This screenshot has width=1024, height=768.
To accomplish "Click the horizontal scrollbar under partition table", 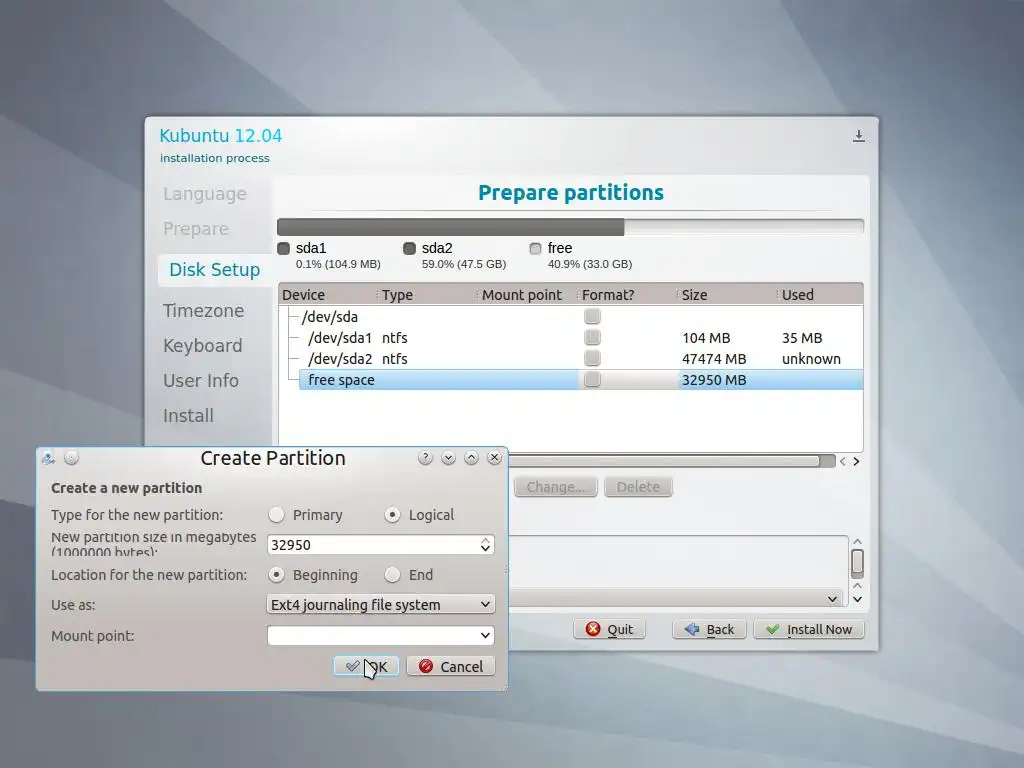I will click(664, 461).
